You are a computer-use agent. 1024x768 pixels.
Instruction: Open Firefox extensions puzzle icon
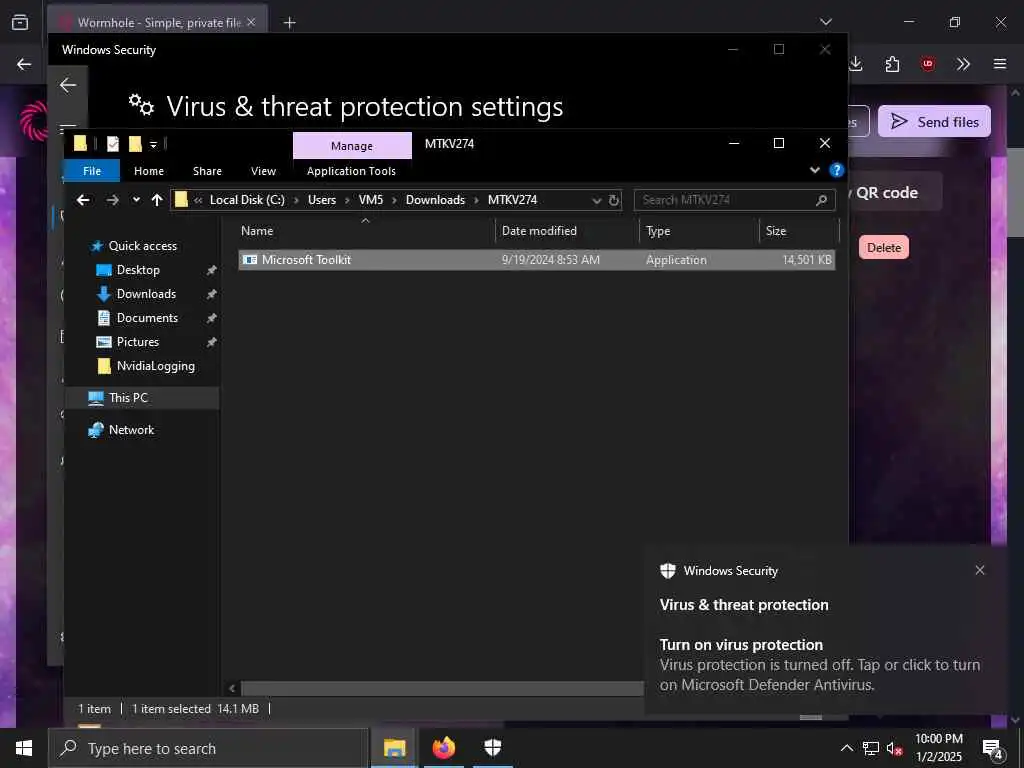click(x=893, y=64)
